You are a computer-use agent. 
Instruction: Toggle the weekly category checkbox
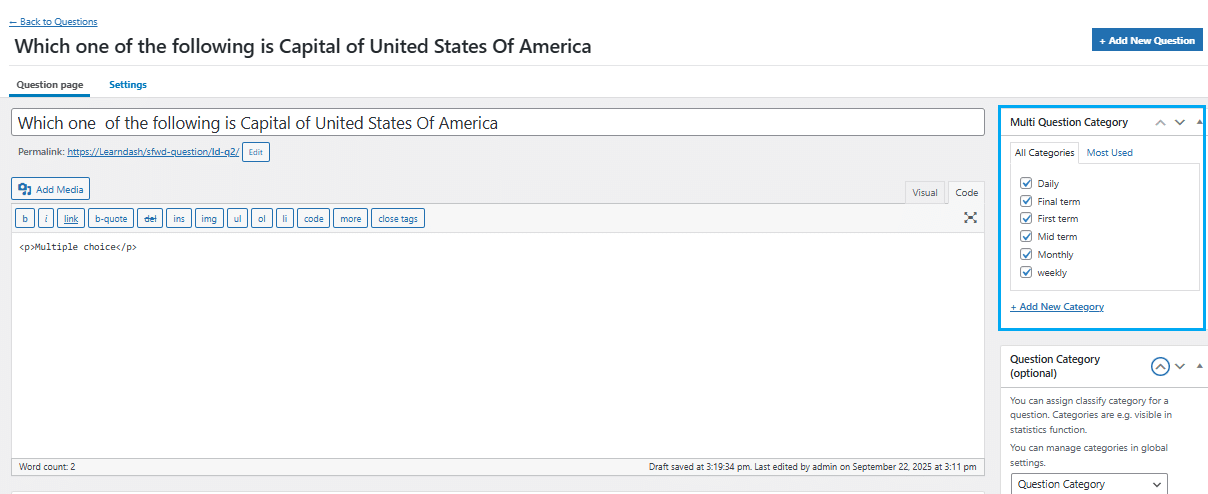click(1026, 272)
